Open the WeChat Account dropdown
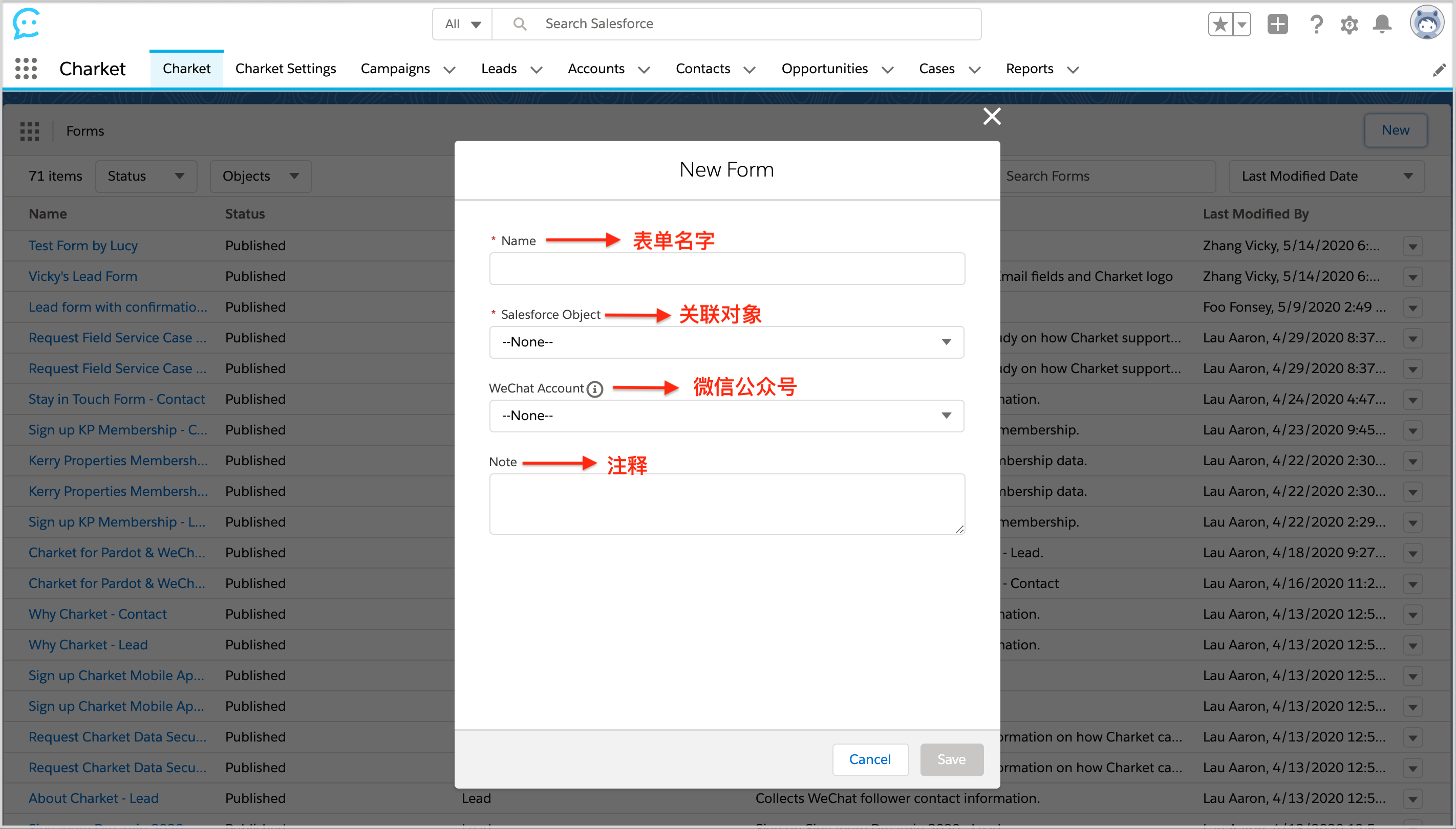 [727, 416]
